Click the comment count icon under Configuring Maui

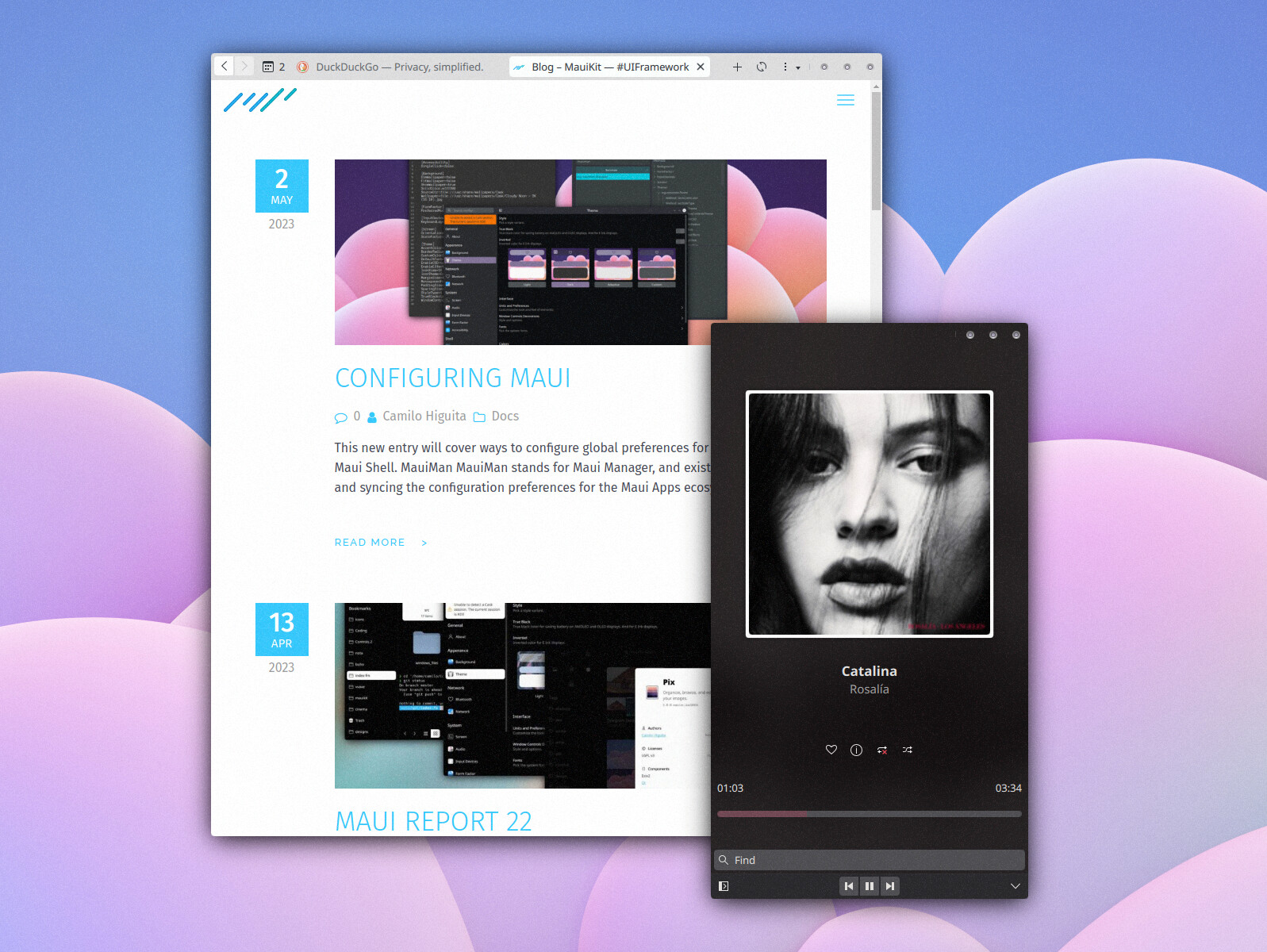(x=341, y=417)
